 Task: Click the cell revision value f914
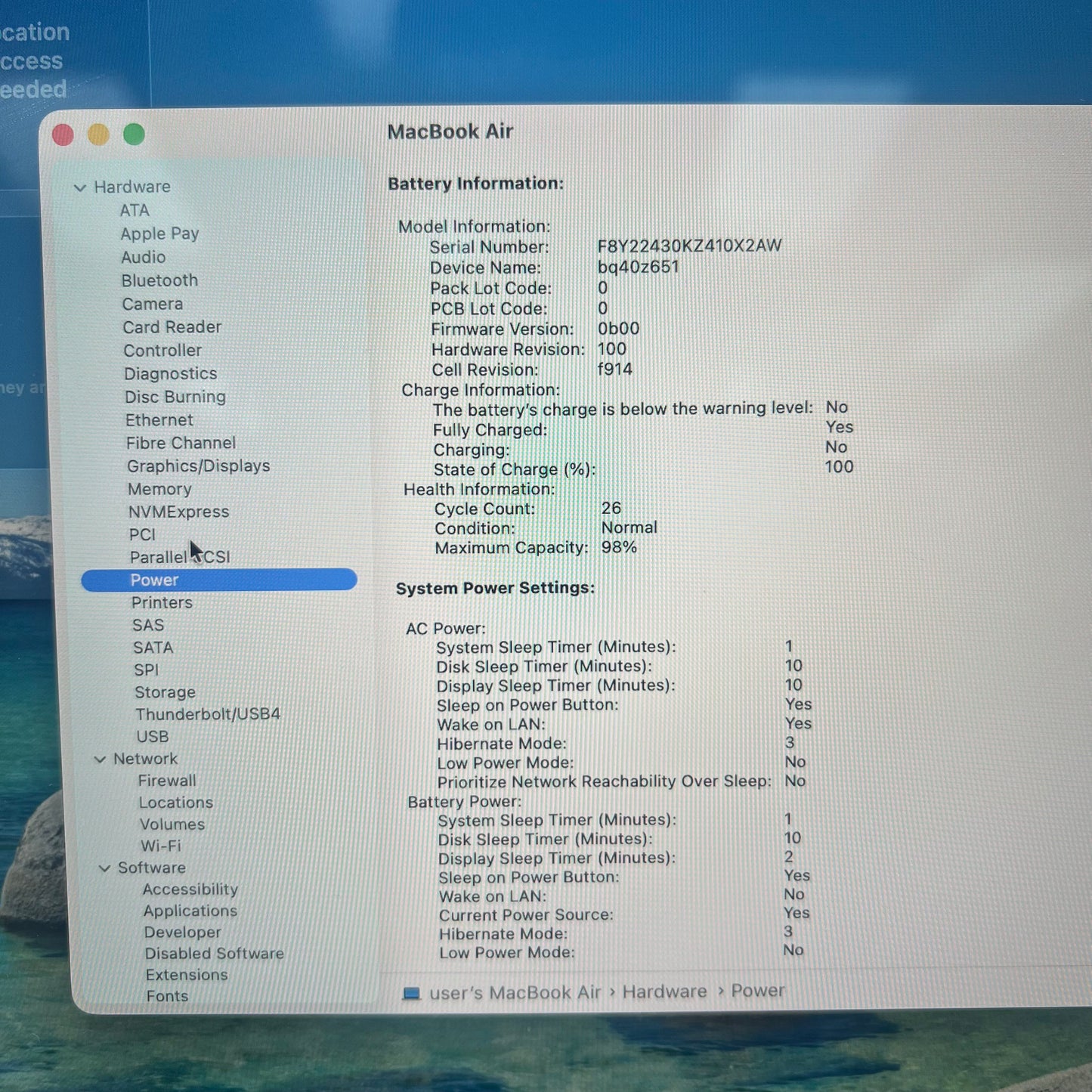(x=615, y=370)
